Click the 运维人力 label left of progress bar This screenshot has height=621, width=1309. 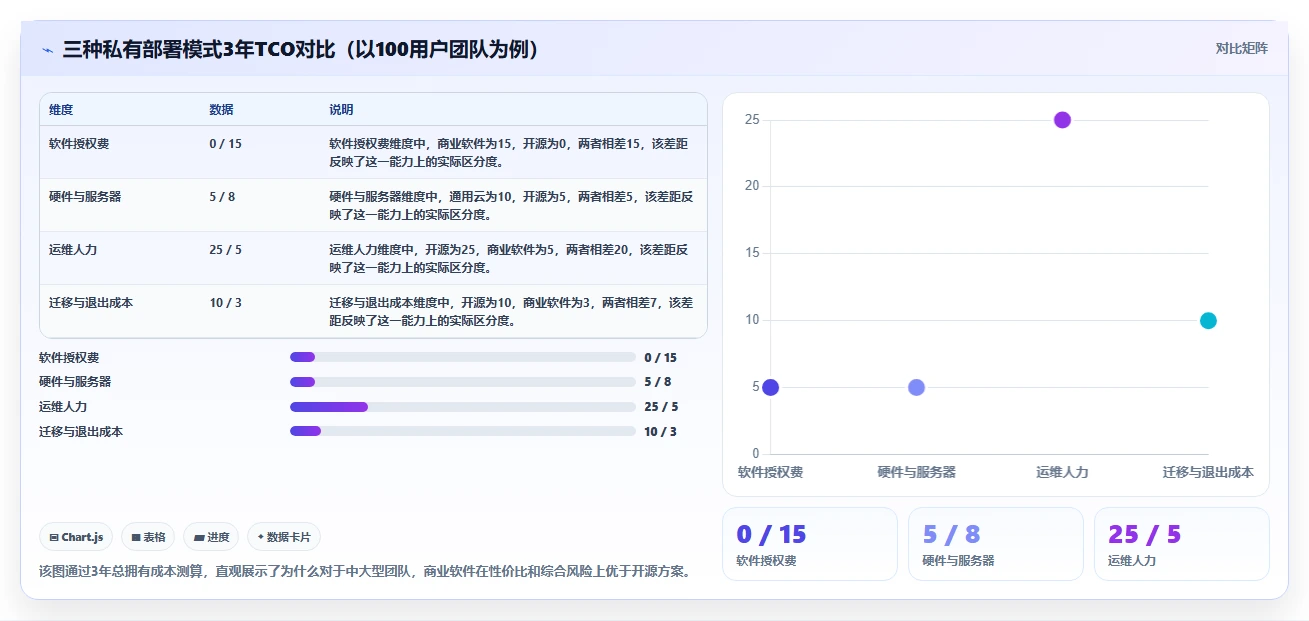point(63,407)
